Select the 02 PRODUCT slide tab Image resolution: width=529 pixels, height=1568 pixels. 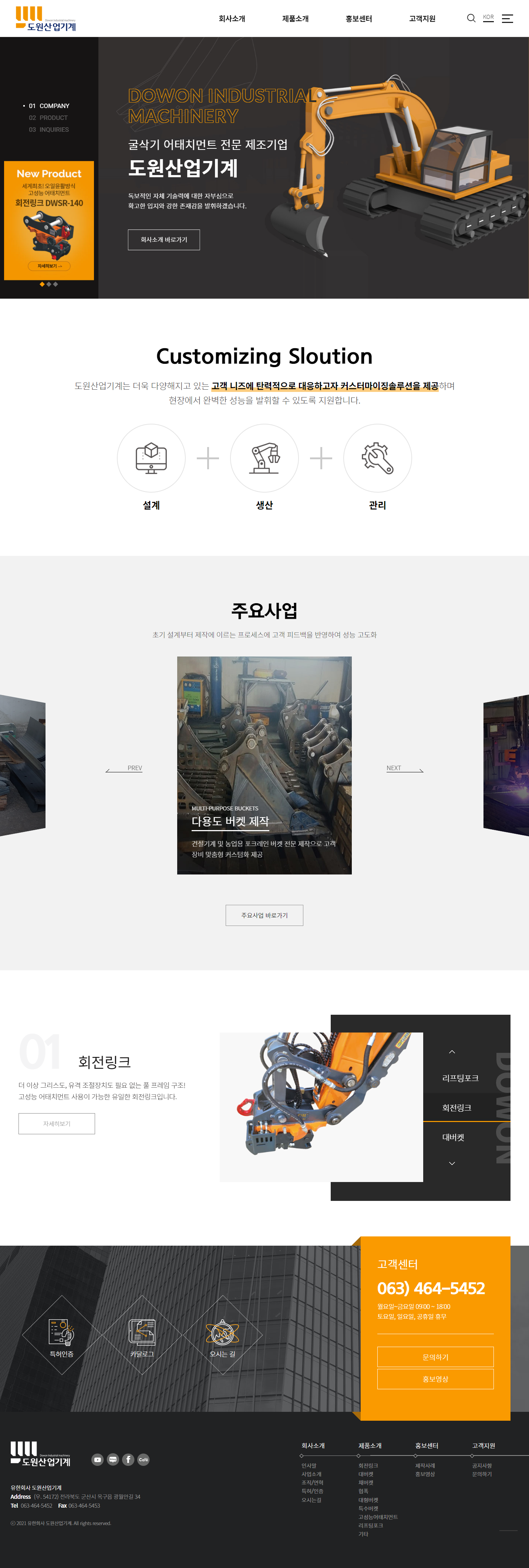pyautogui.click(x=48, y=118)
